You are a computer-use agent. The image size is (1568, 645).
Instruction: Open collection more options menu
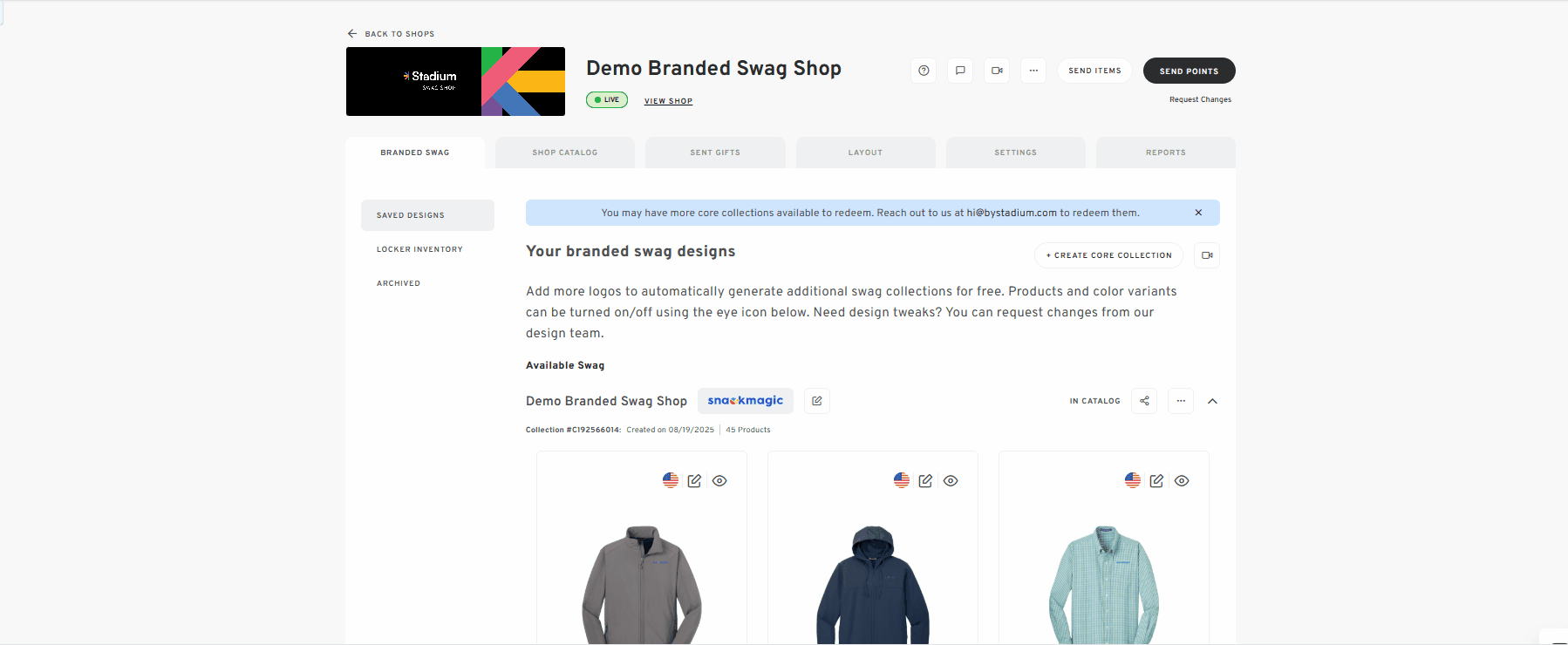click(x=1181, y=401)
